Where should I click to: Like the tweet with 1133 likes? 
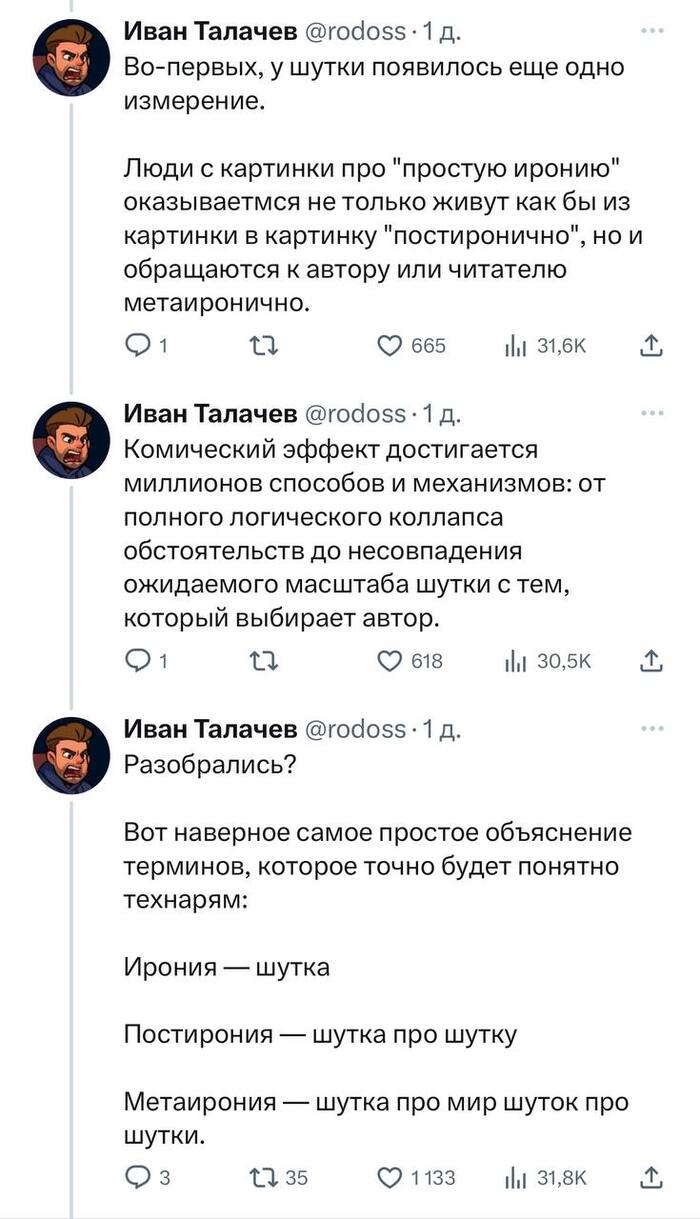[x=391, y=1177]
